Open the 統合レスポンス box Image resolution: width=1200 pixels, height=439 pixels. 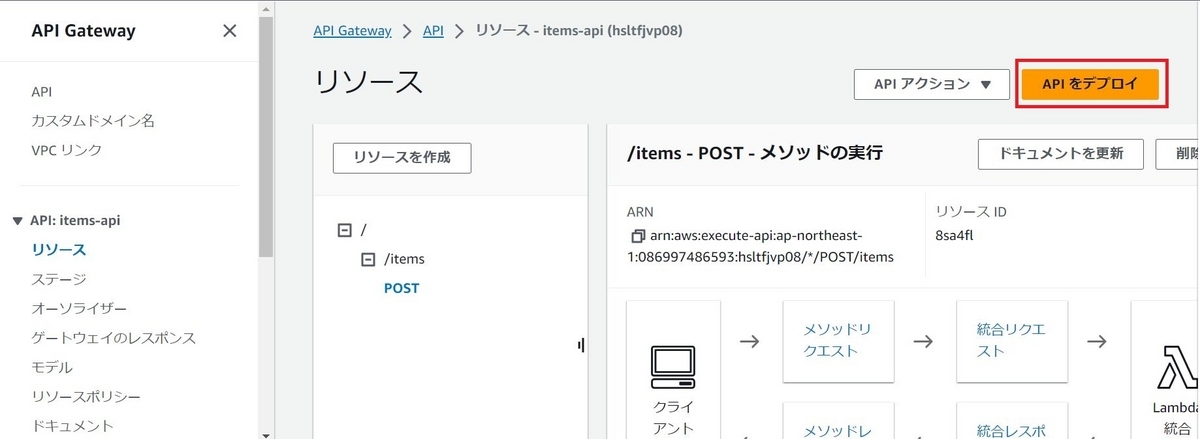point(1011,420)
